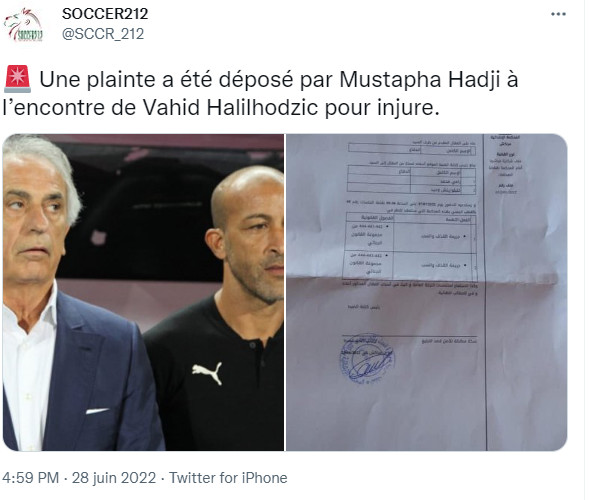Open the SOCCER212 profile avatar
Screen dimensions: 589x500
click(23, 25)
